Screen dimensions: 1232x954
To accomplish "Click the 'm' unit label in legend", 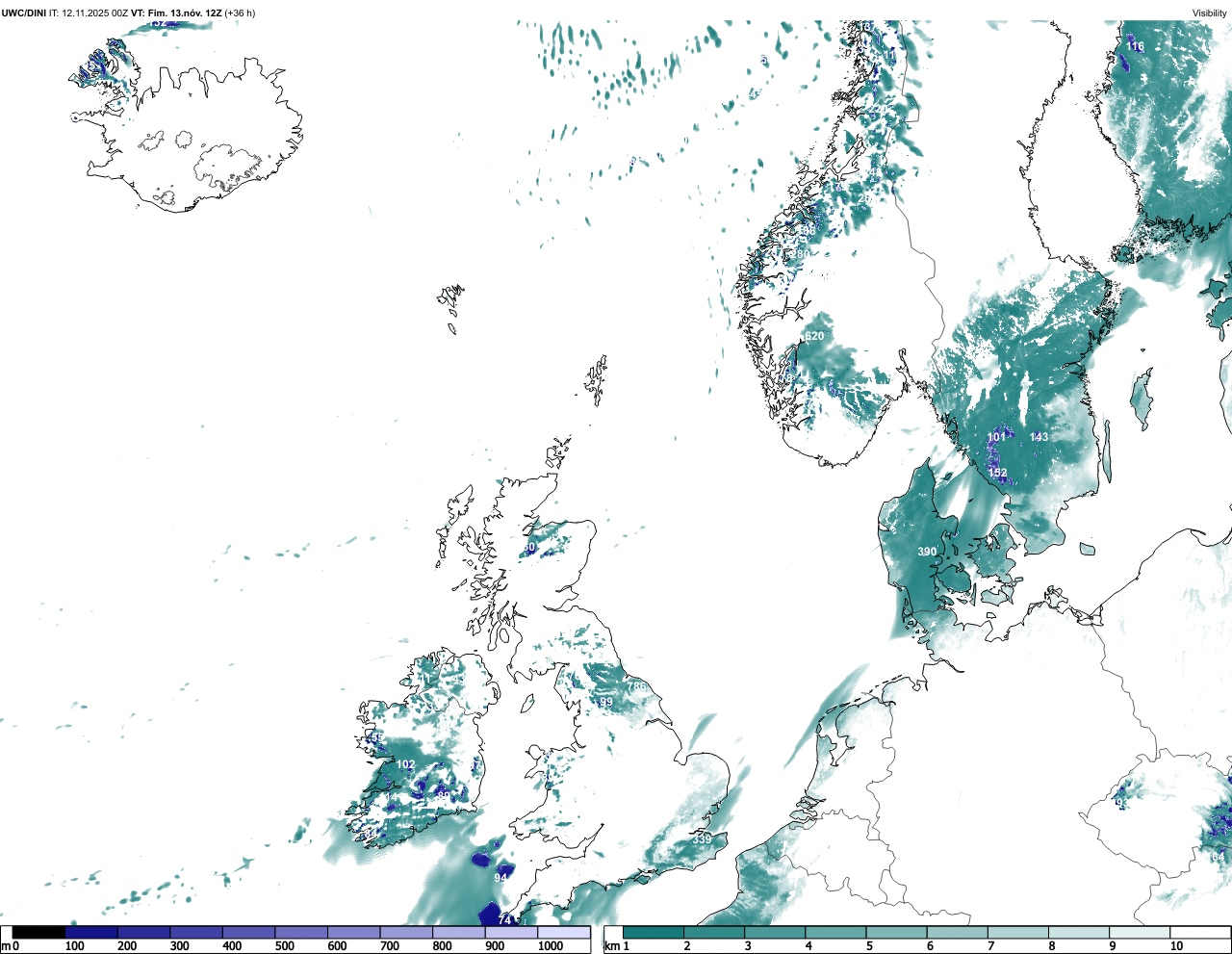I will click(x=5, y=946).
